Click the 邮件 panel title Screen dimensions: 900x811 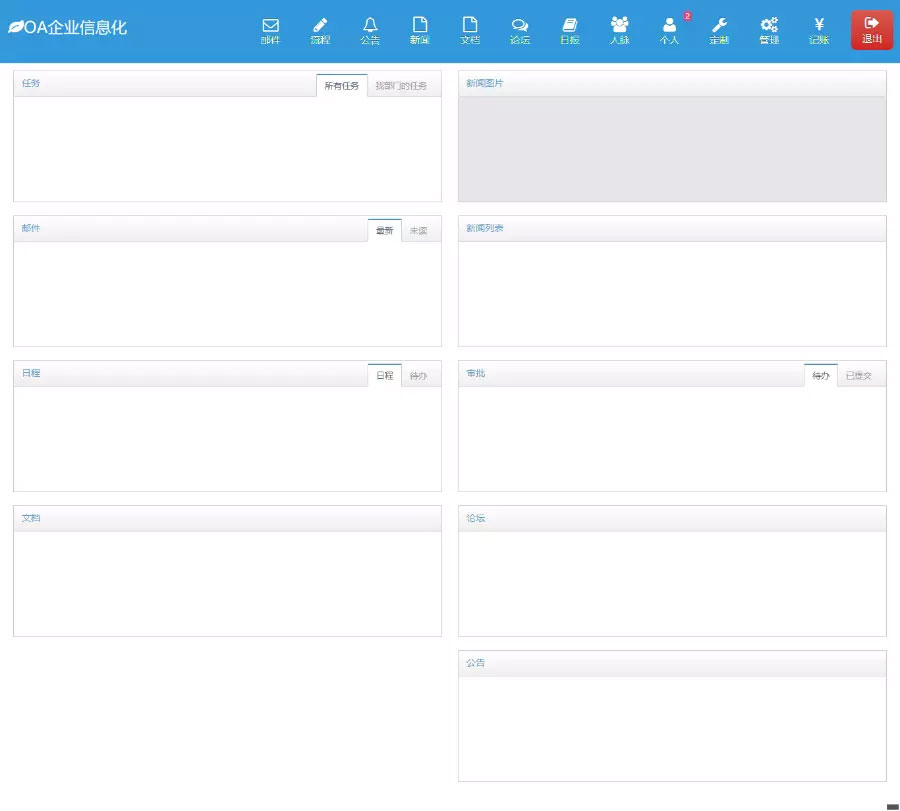click(x=31, y=228)
